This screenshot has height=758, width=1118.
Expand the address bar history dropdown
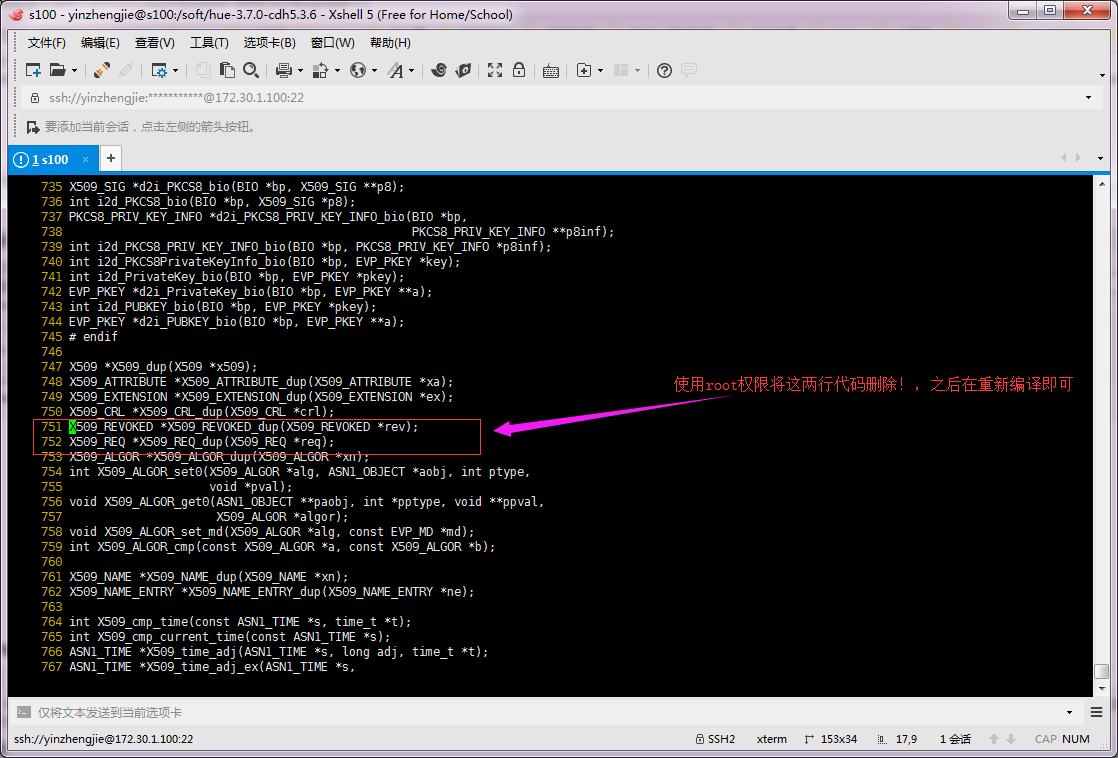[x=1089, y=98]
